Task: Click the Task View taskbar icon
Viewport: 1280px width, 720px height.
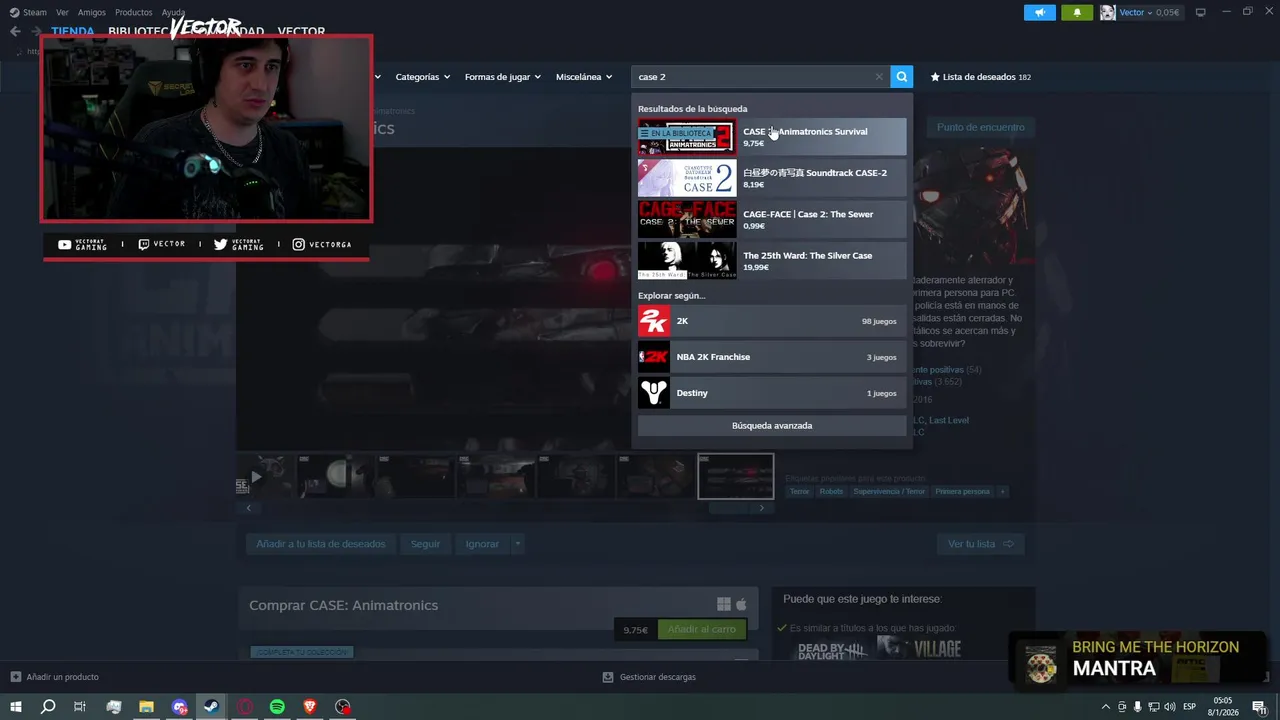Action: point(80,707)
